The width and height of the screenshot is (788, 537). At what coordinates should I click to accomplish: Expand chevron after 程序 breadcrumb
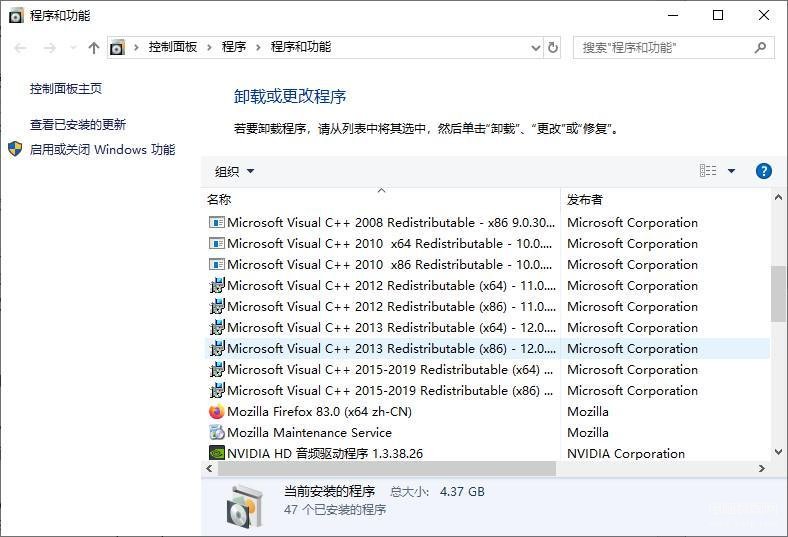click(x=258, y=48)
